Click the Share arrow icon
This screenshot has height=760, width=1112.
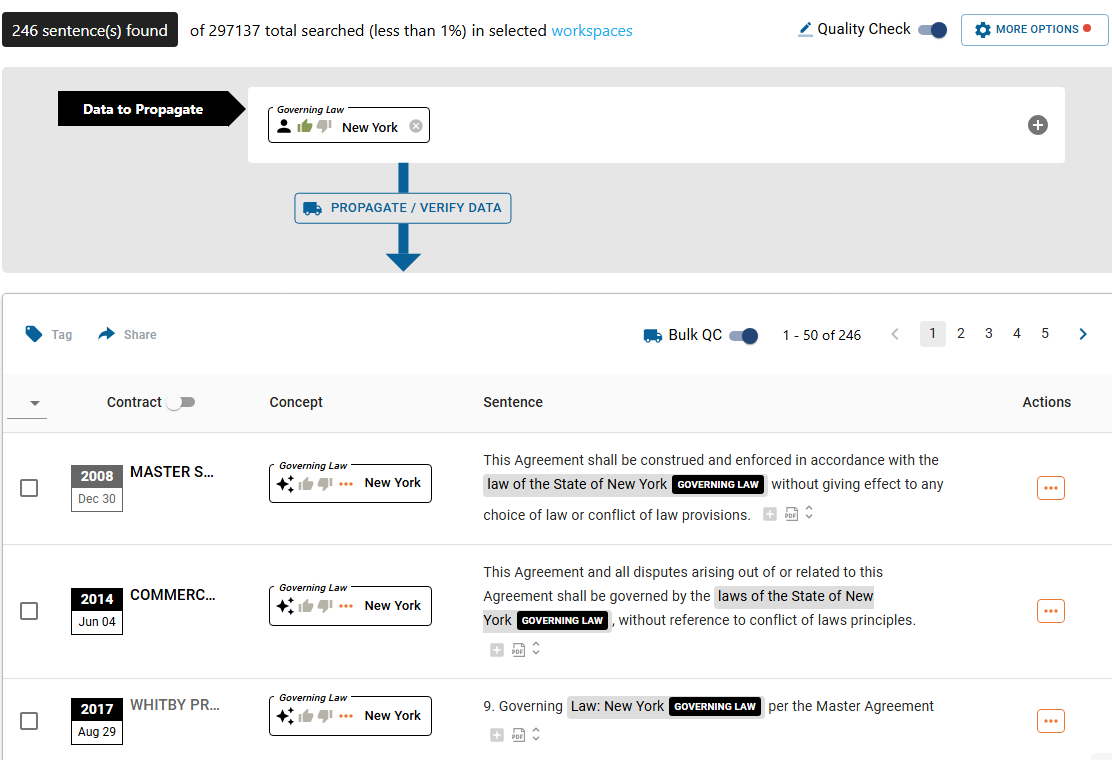coord(107,334)
